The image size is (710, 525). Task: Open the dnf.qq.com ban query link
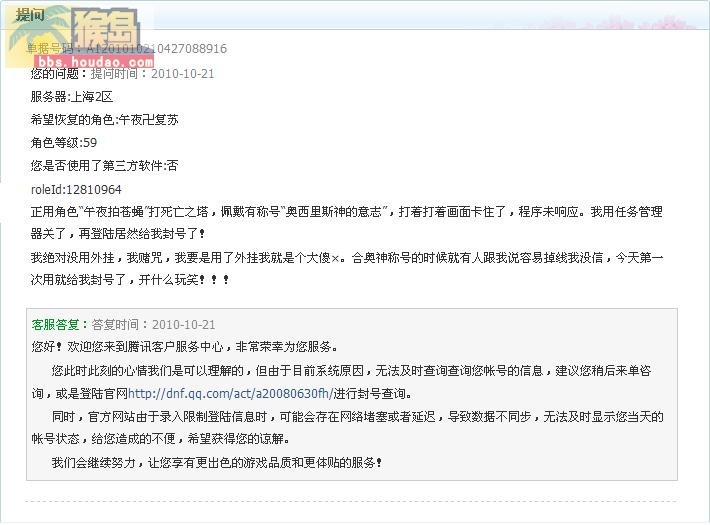[230, 393]
